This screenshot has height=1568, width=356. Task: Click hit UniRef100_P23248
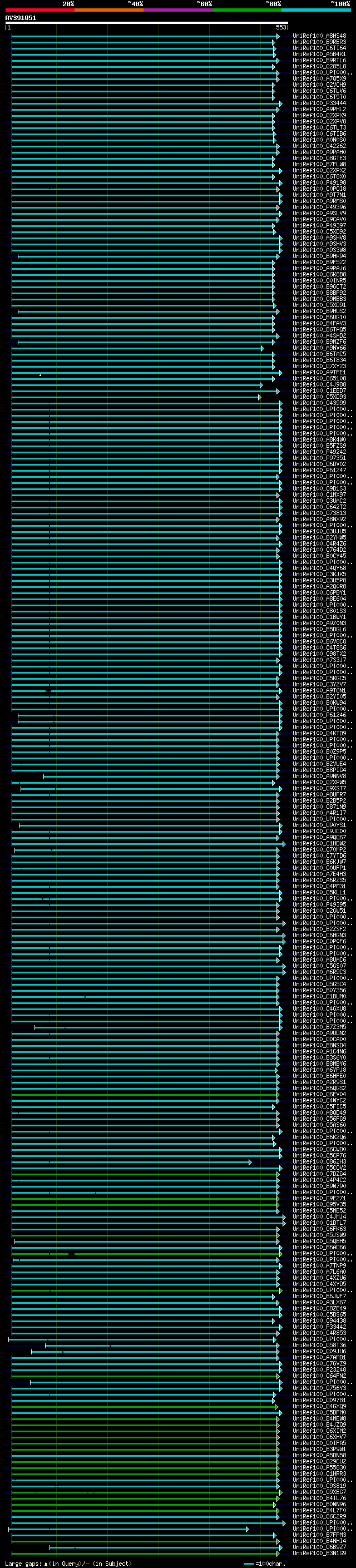pyautogui.click(x=319, y=1369)
